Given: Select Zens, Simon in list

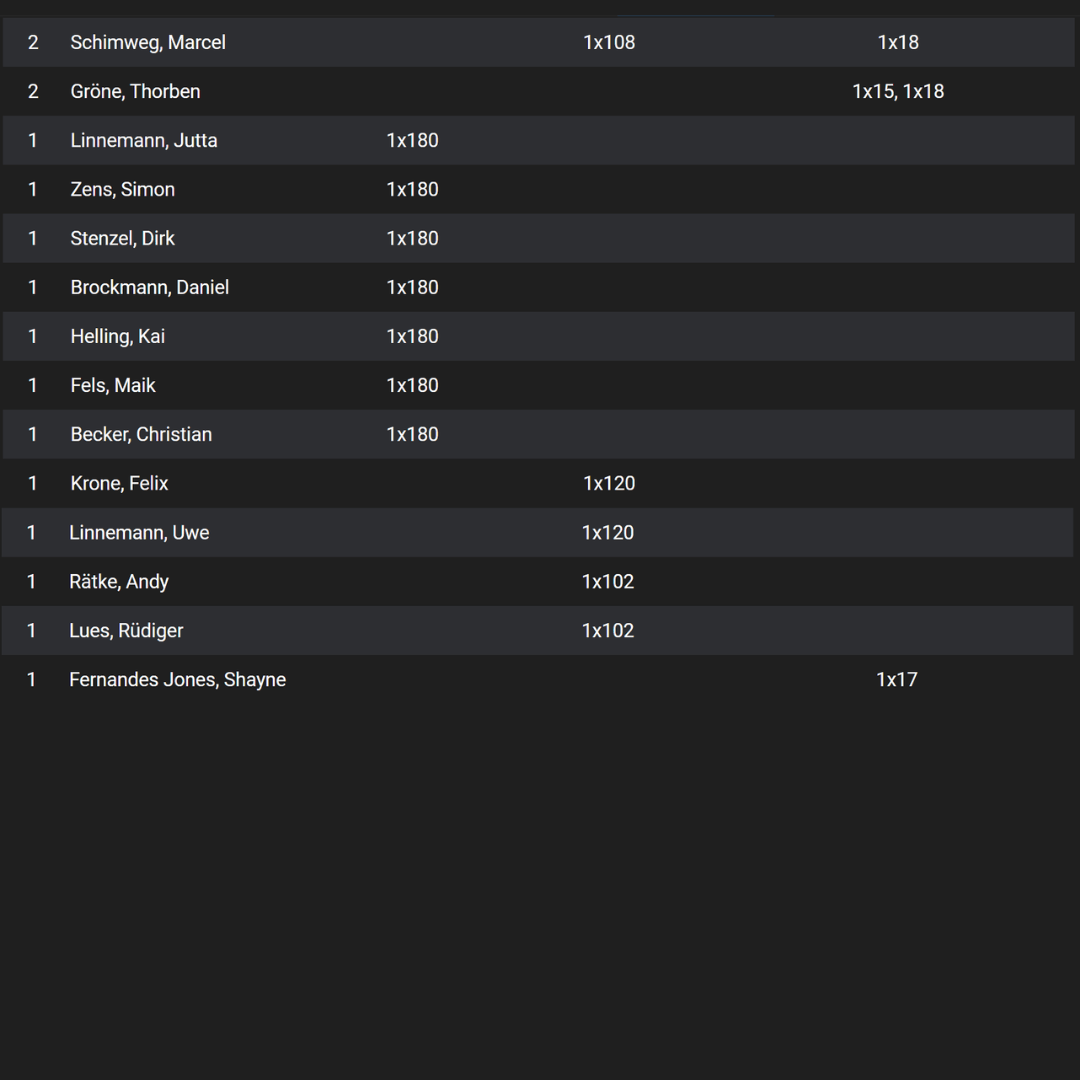Looking at the screenshot, I should tap(539, 189).
